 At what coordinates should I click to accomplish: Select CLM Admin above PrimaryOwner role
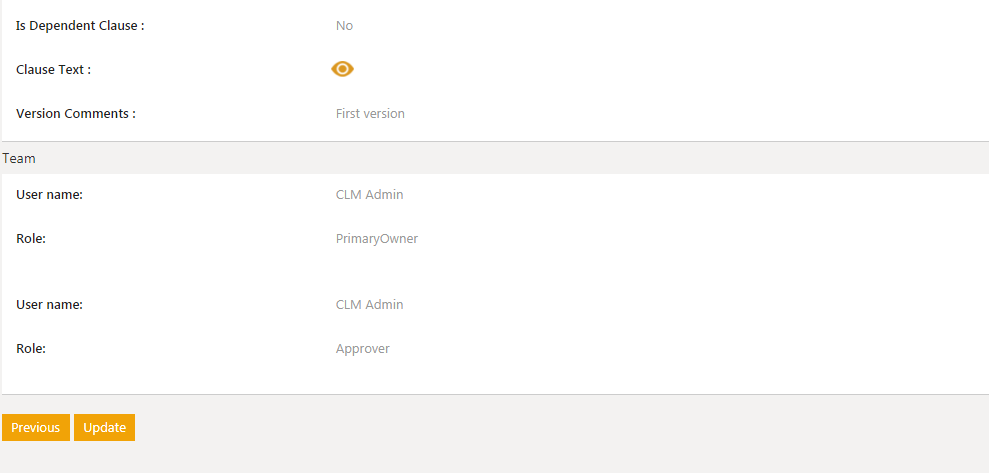pyautogui.click(x=369, y=194)
